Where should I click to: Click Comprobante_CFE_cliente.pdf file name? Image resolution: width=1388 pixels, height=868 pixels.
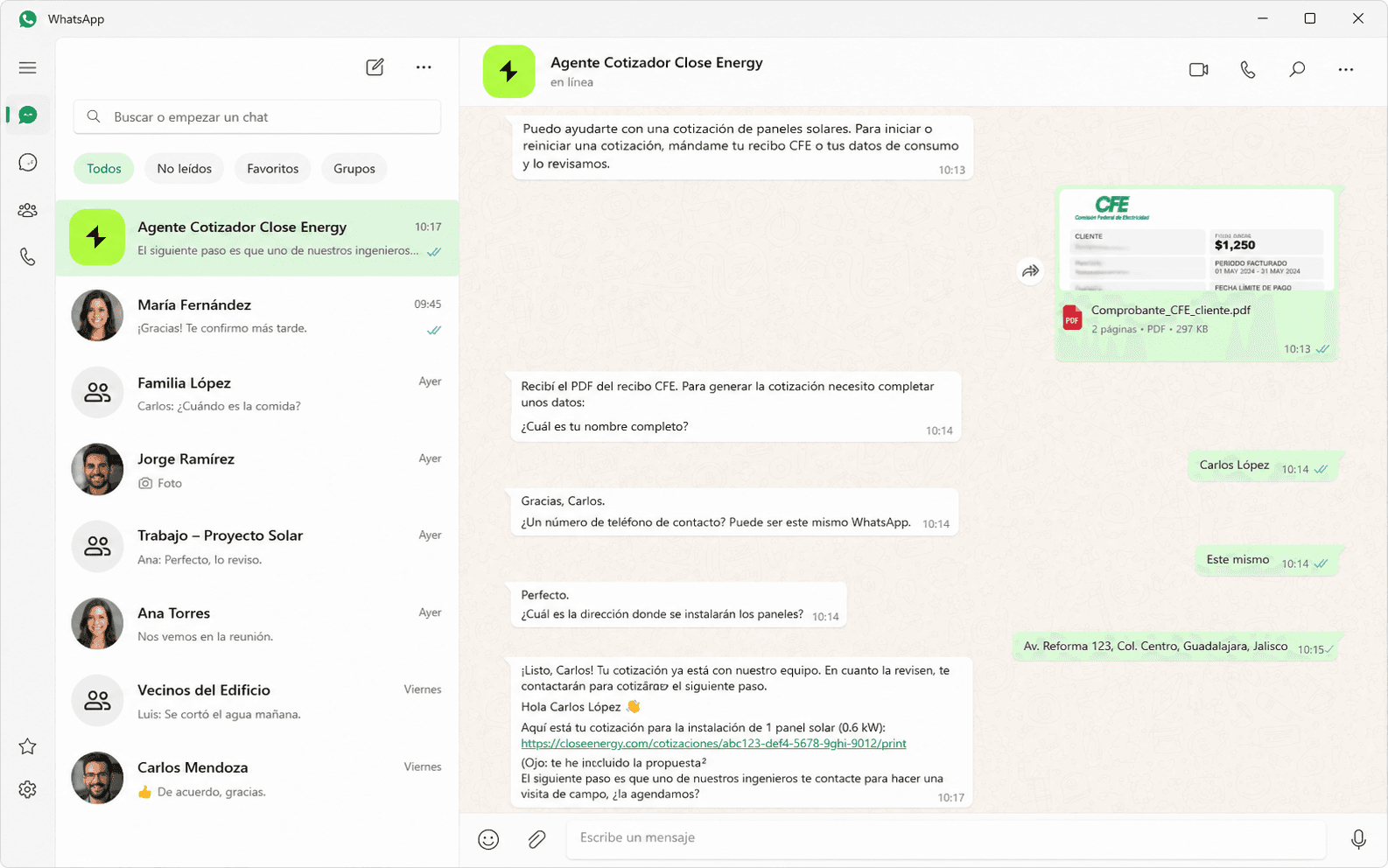pyautogui.click(x=1171, y=311)
